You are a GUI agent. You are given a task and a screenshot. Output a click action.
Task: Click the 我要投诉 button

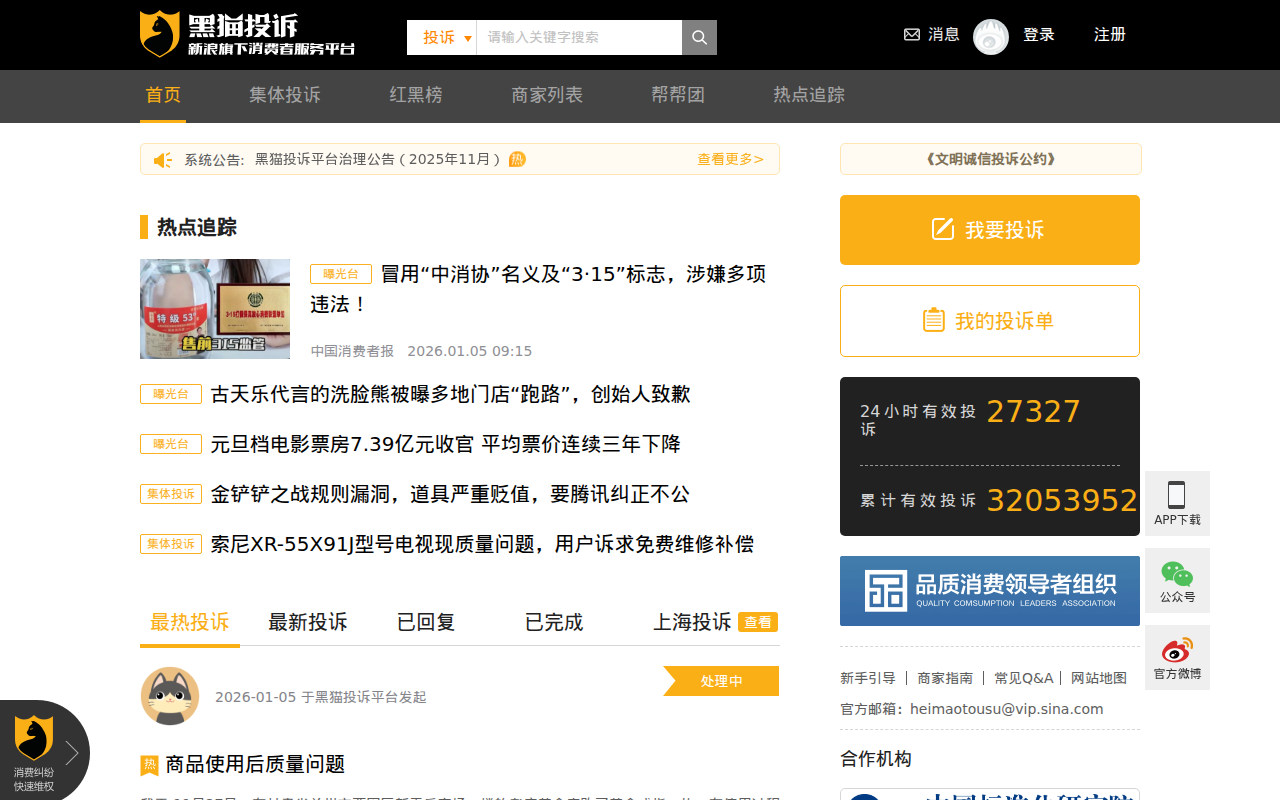[x=989, y=229]
